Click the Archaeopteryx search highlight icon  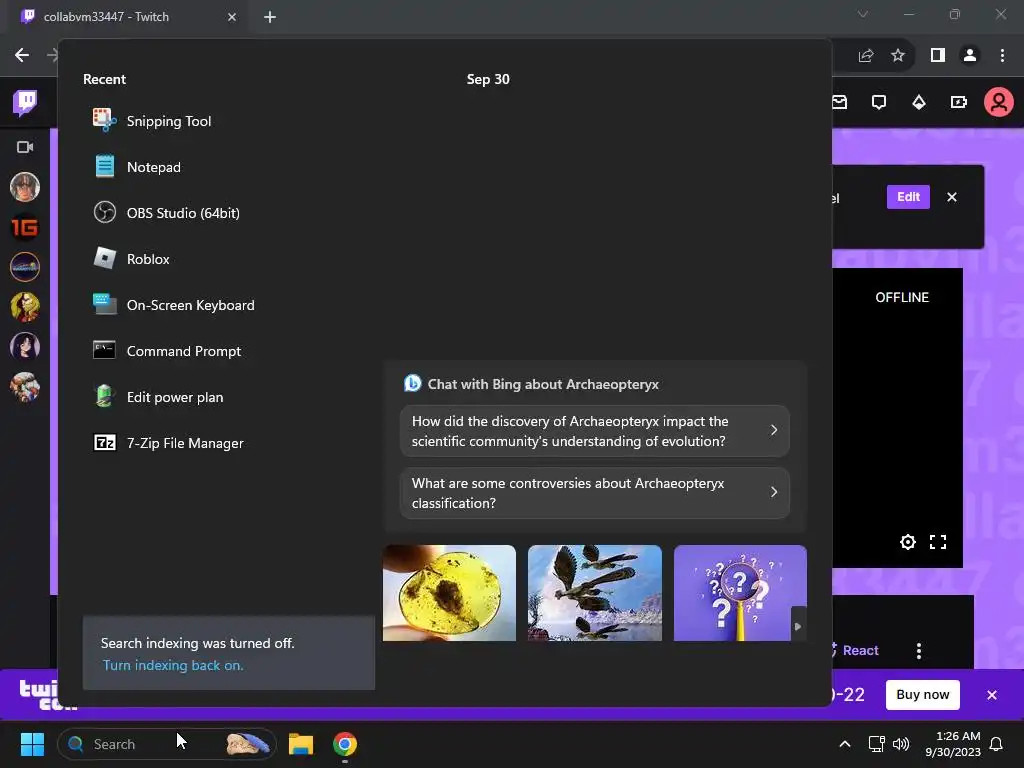pyautogui.click(x=248, y=744)
